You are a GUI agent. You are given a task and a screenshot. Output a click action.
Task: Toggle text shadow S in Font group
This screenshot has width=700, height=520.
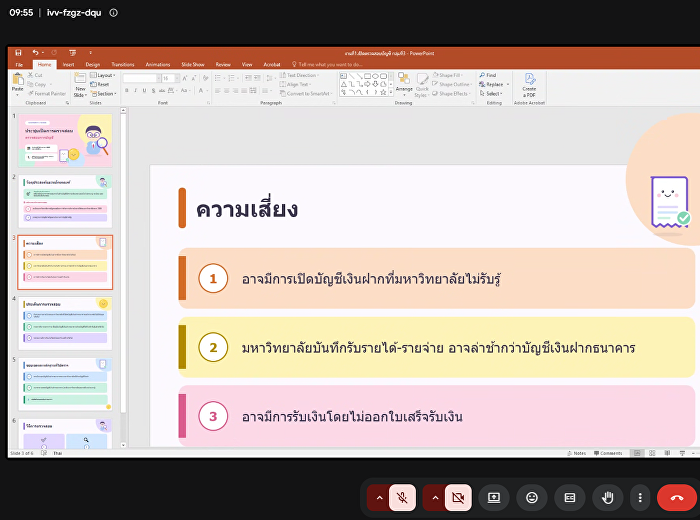153,91
